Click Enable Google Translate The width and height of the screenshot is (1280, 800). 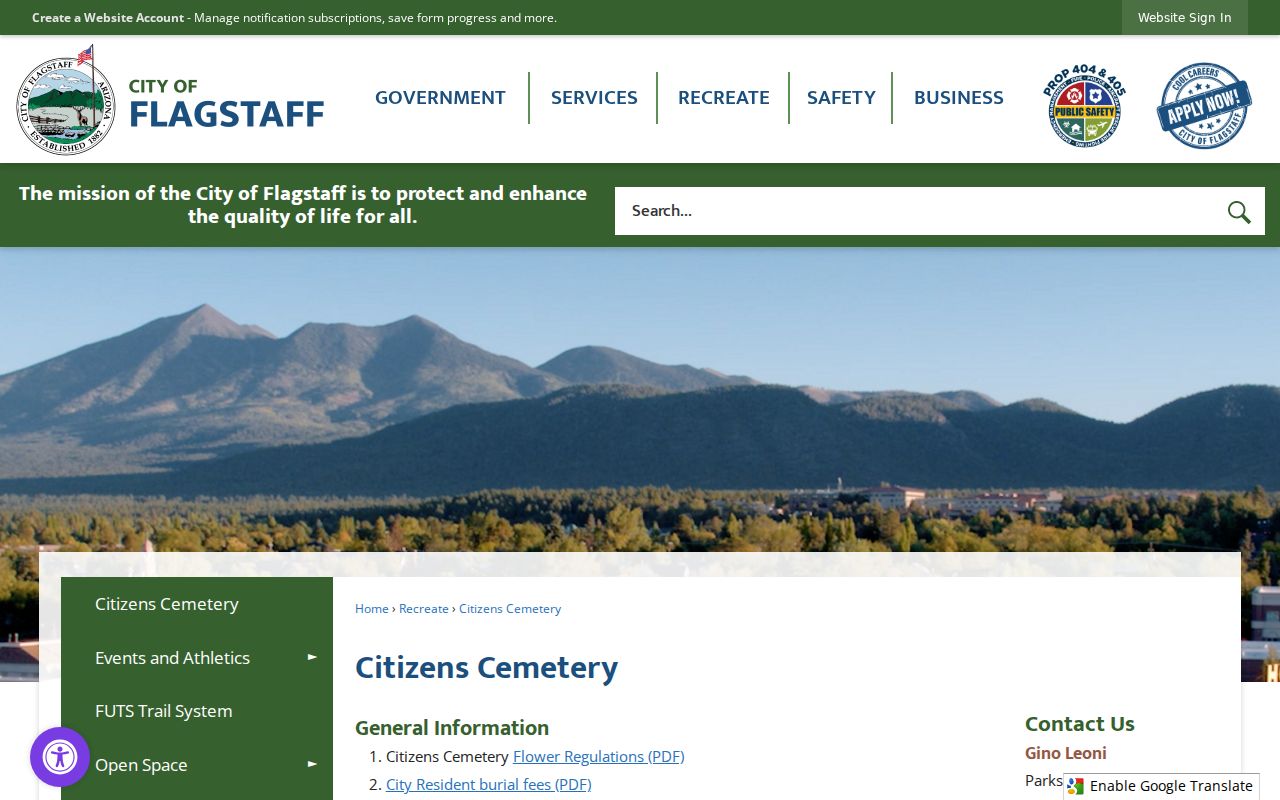point(1161,786)
